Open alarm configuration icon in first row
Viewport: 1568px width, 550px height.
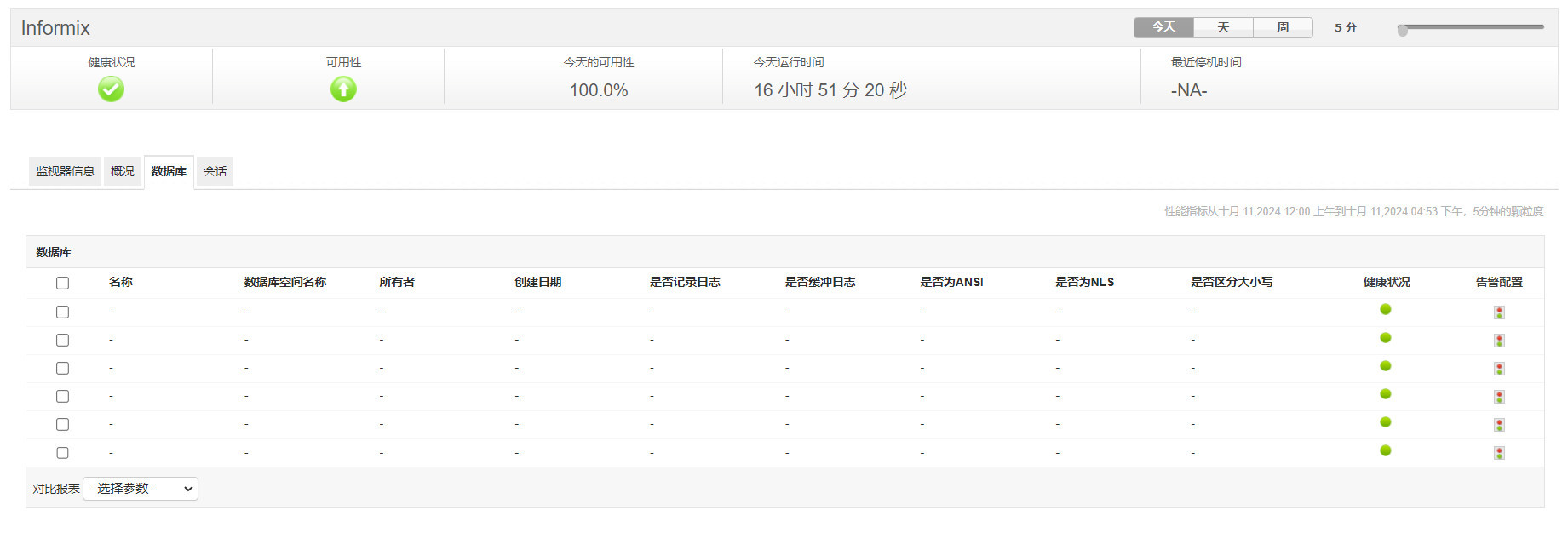tap(1499, 312)
